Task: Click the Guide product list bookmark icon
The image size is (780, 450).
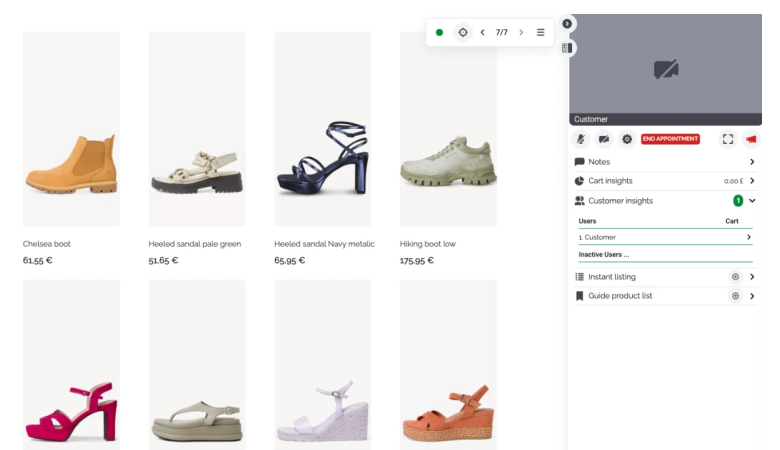Action: coord(580,296)
